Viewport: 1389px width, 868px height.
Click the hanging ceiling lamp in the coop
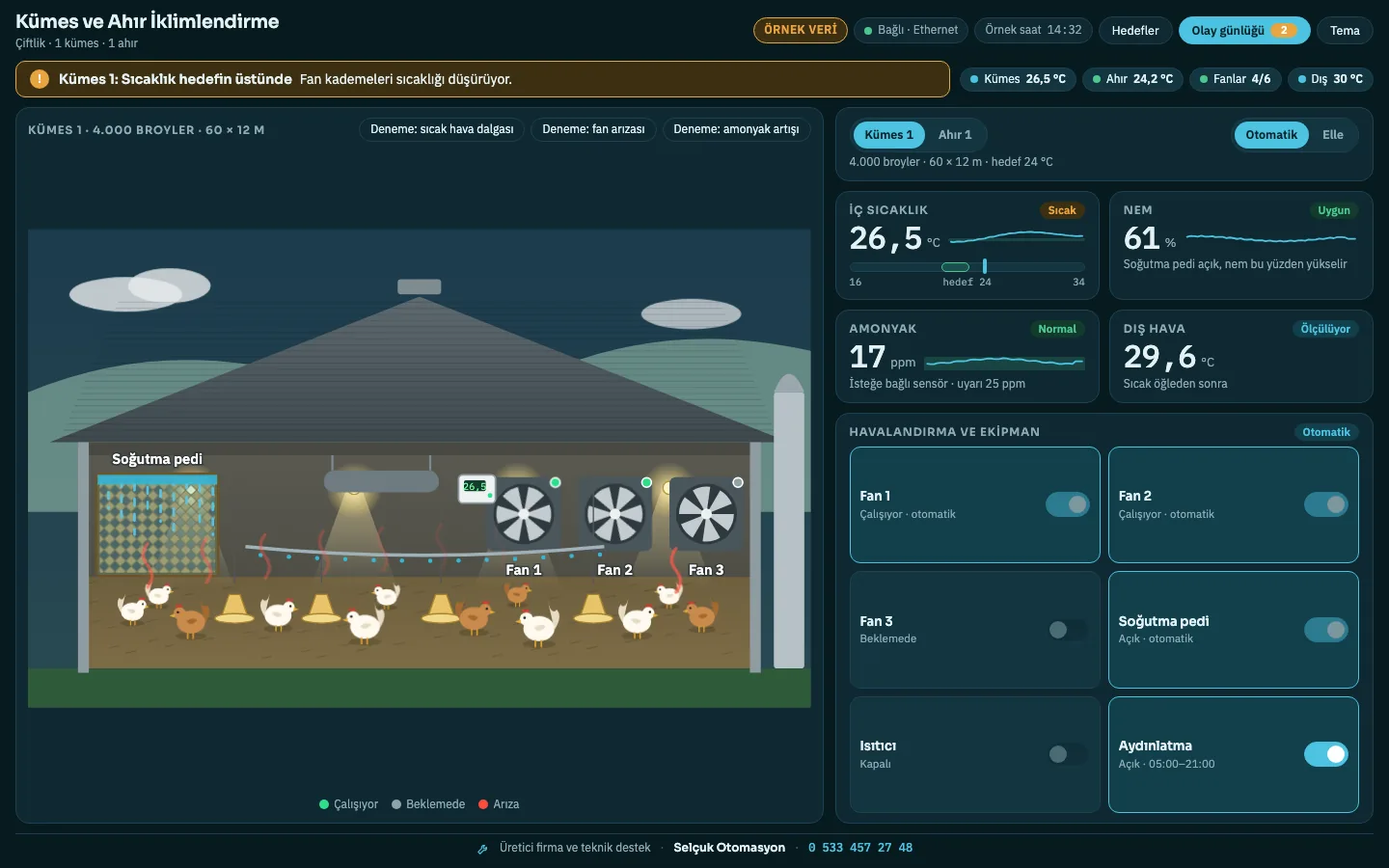coord(381,480)
